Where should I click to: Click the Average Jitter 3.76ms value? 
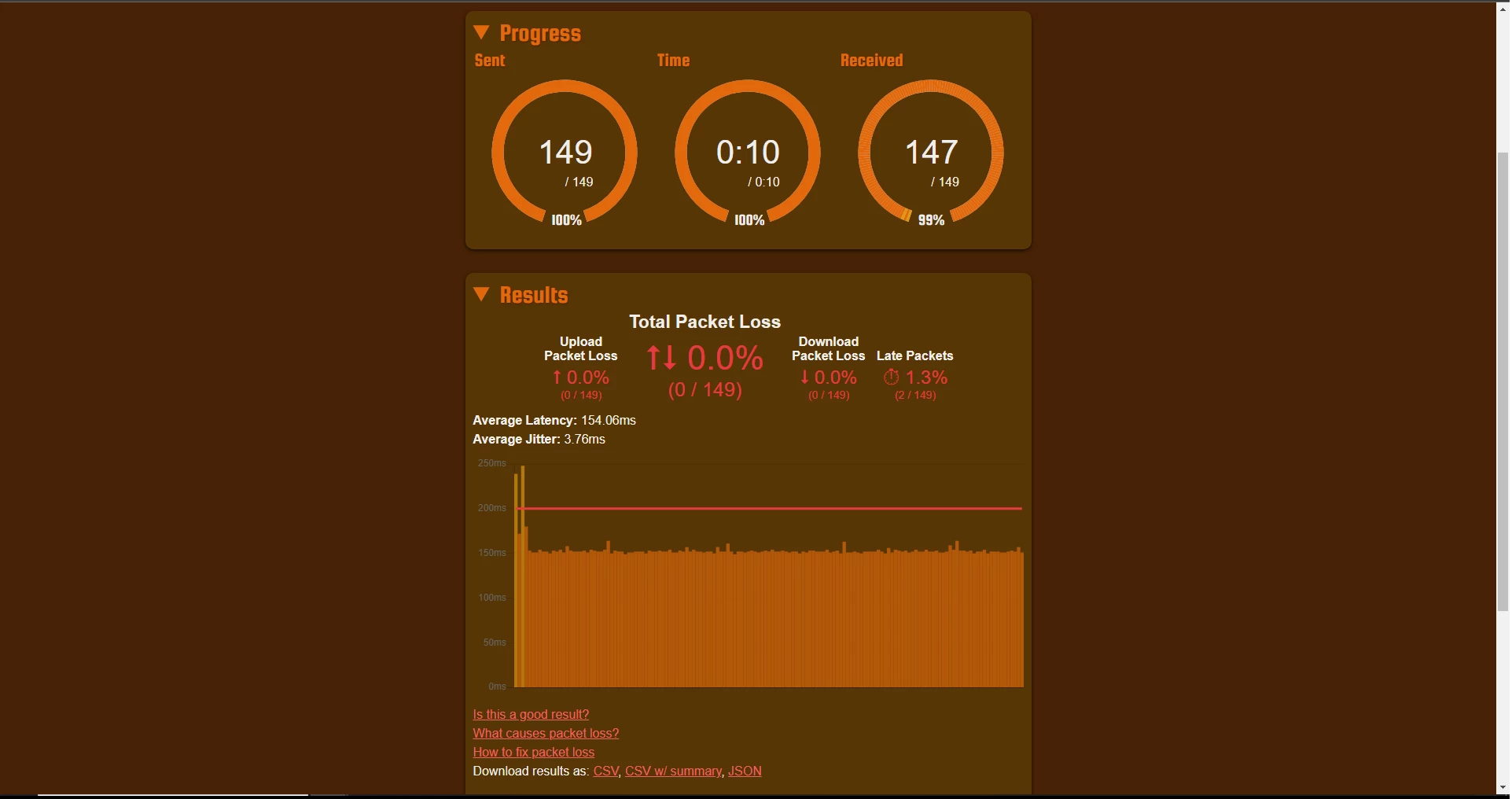tap(584, 440)
